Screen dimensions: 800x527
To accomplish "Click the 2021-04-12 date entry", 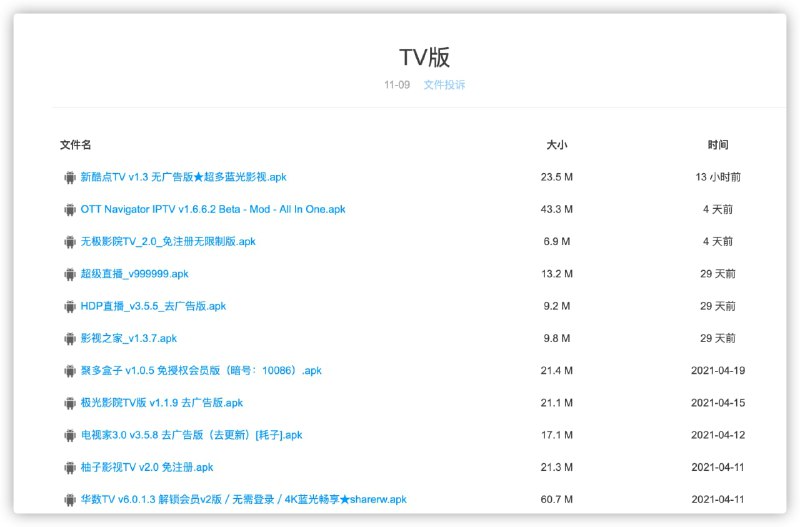I will click(x=718, y=435).
